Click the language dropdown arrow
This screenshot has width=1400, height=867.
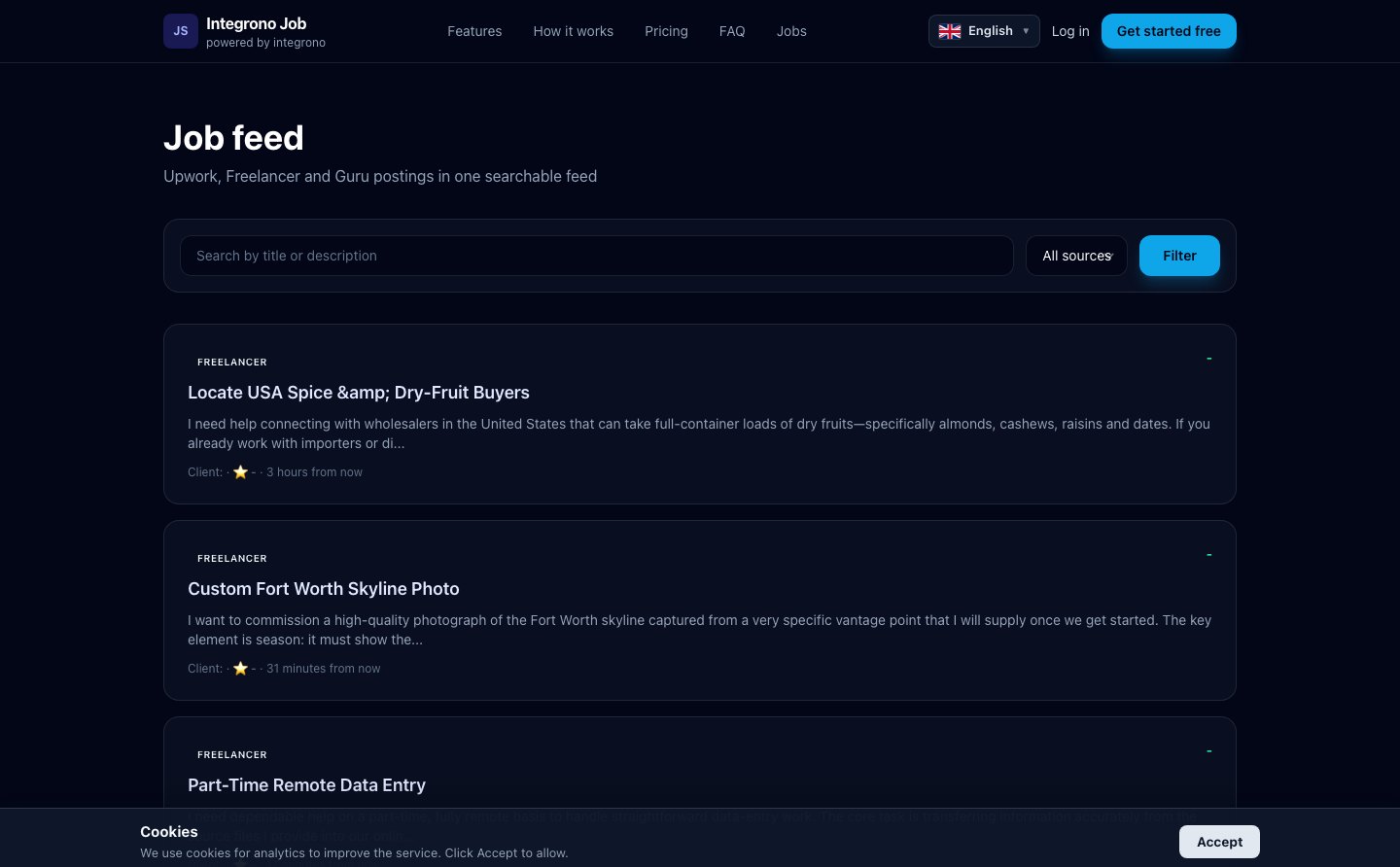pos(1026,31)
